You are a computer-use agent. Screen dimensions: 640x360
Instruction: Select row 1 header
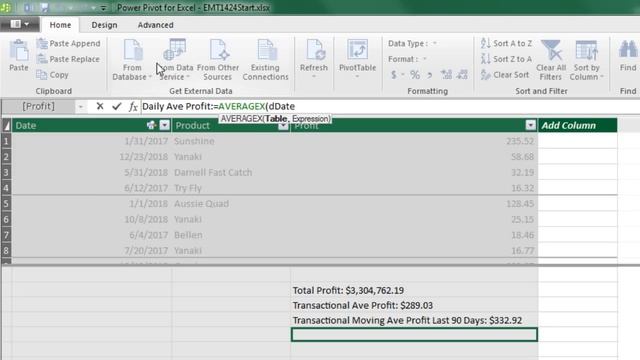[x=6, y=141]
